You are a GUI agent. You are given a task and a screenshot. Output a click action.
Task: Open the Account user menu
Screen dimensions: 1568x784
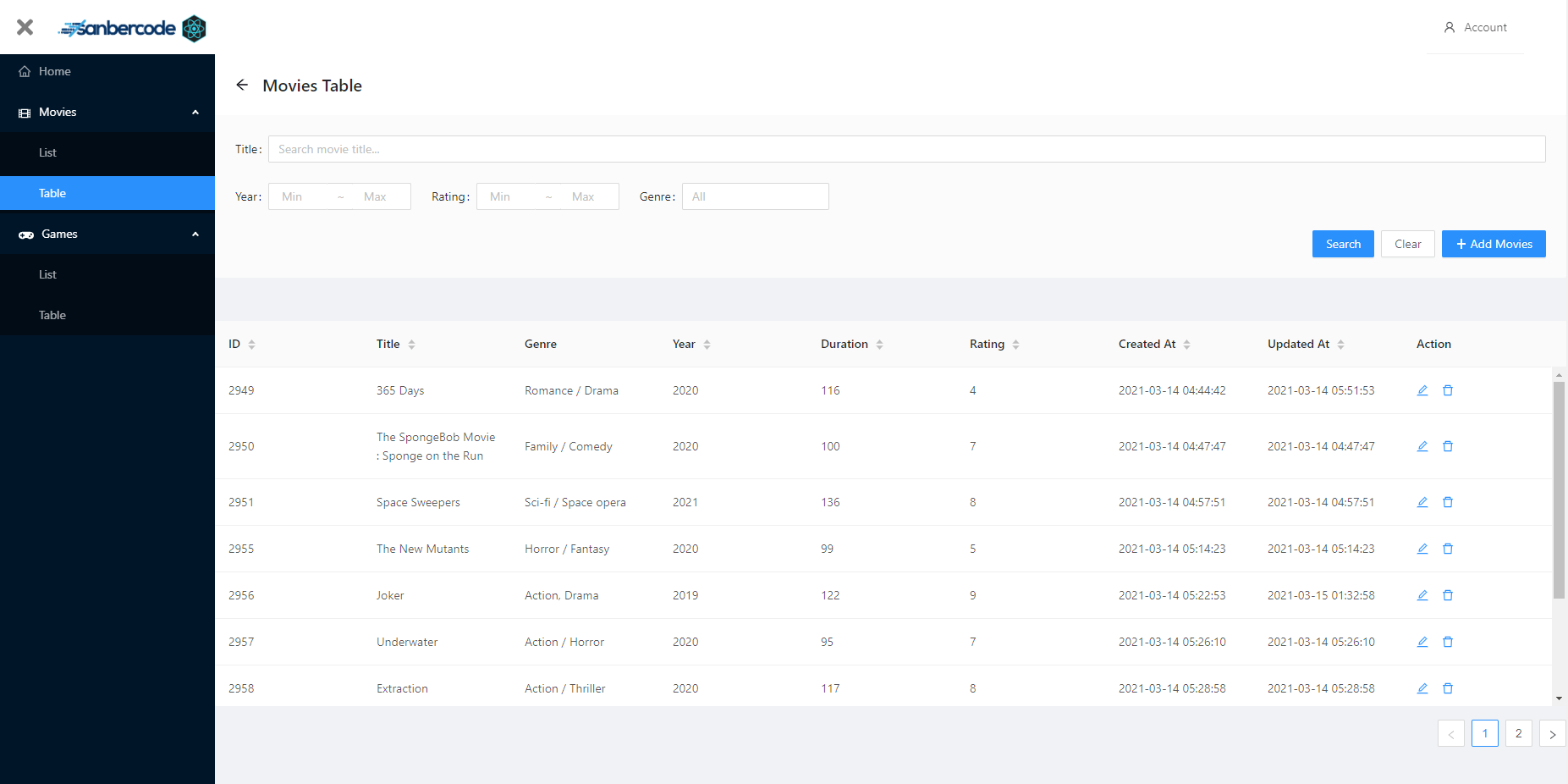[x=1475, y=27]
